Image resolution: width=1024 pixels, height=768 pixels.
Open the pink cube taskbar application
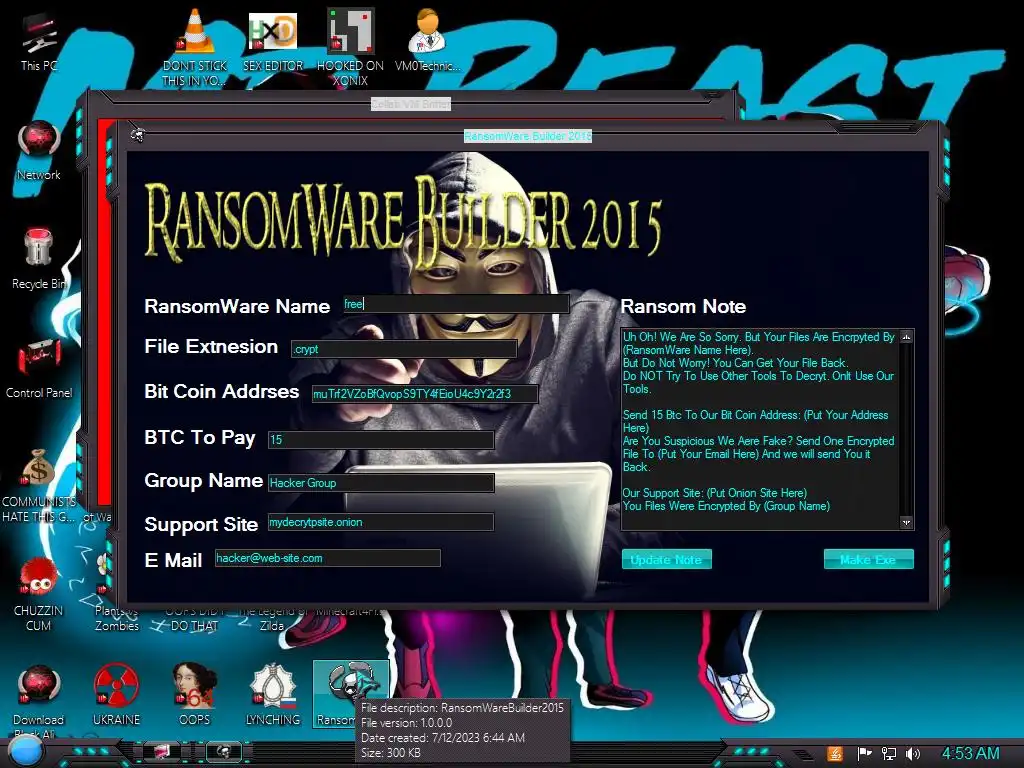(x=161, y=752)
